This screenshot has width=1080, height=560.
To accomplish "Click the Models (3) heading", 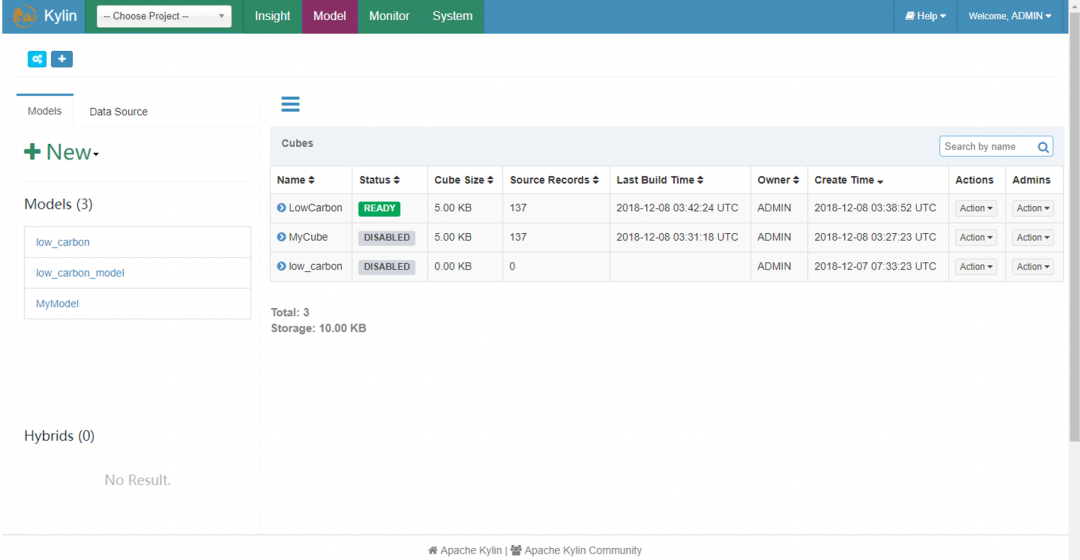I will (x=59, y=204).
